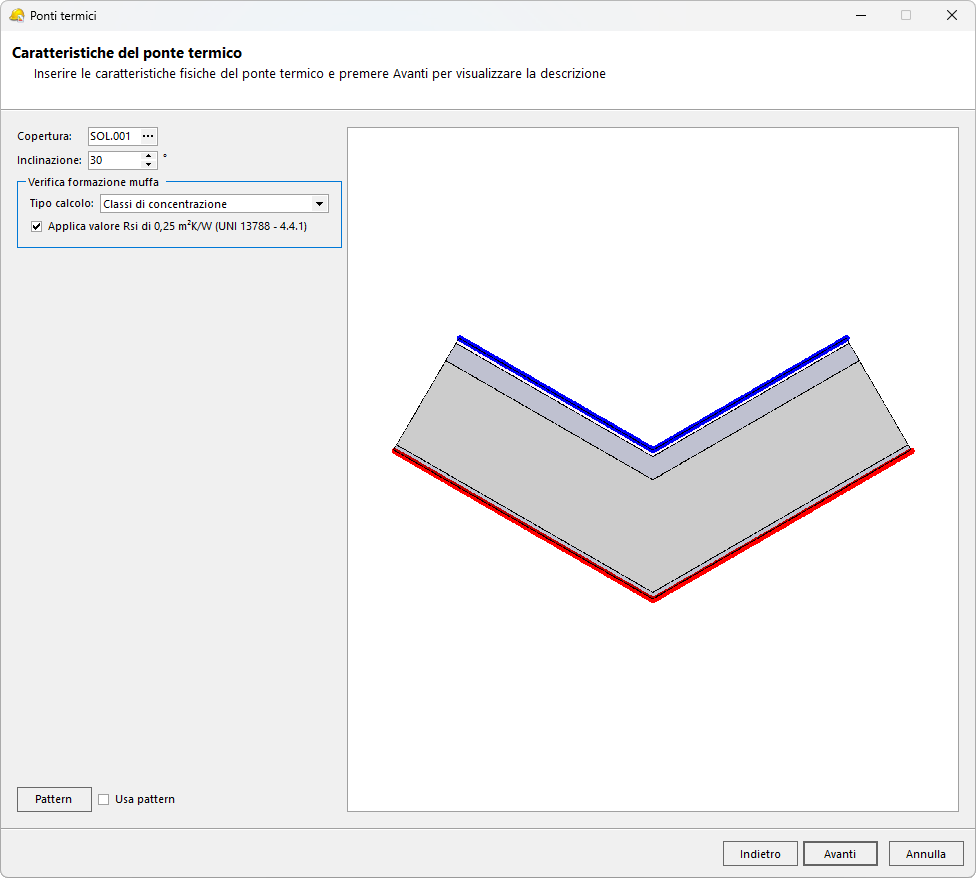Click the hard-hat app icon in title bar
The image size is (976, 878).
16,16
